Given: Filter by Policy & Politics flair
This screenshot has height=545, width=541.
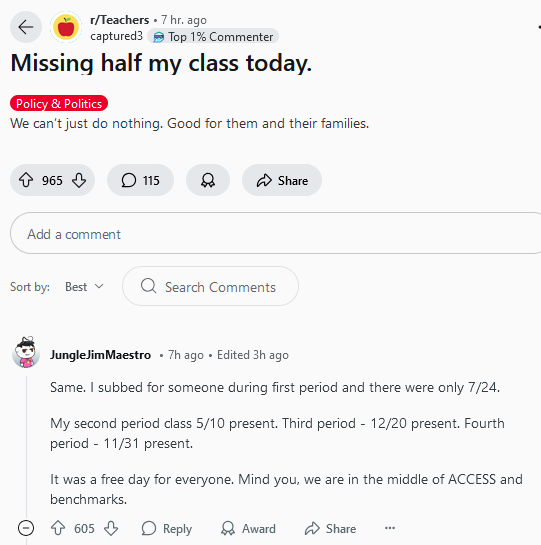Looking at the screenshot, I should (x=59, y=103).
